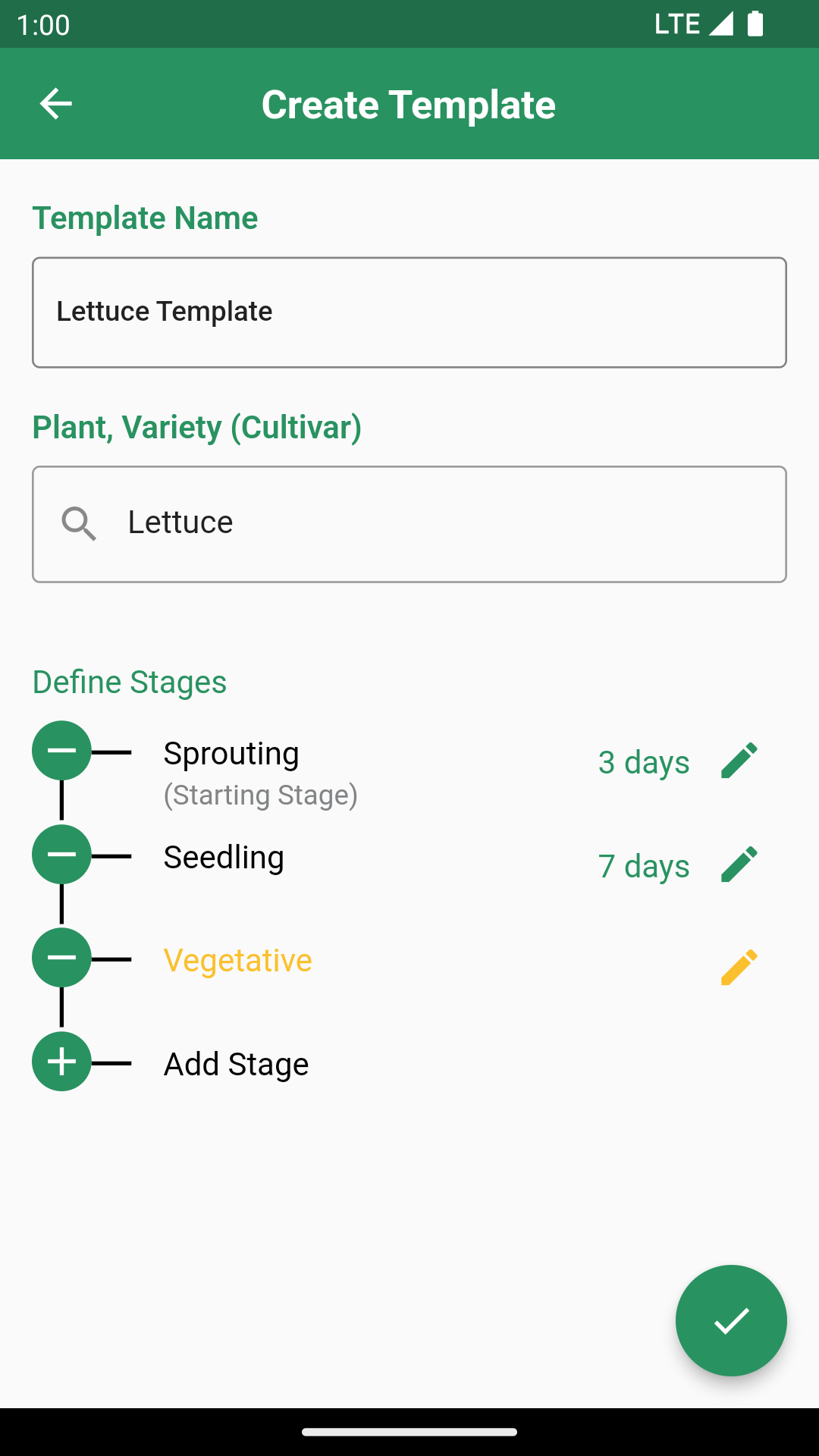This screenshot has height=1456, width=819.
Task: Click the Lettuce plant variety field
Action: (425, 524)
